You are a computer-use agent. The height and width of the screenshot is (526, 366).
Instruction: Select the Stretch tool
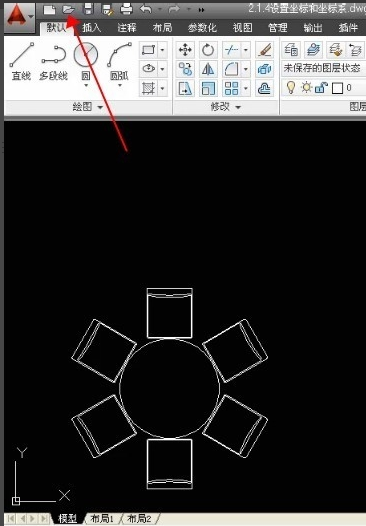[185, 89]
